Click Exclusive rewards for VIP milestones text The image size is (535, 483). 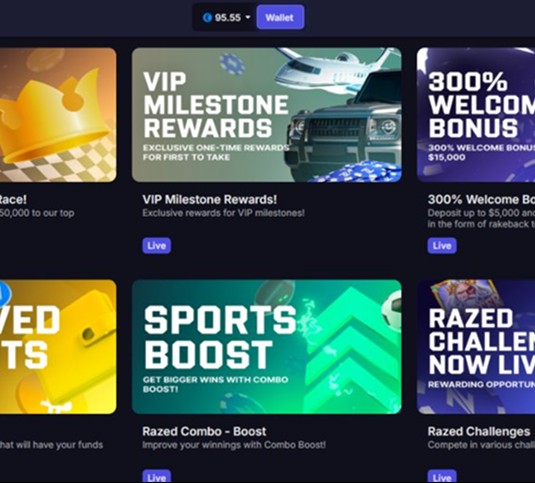click(x=223, y=213)
